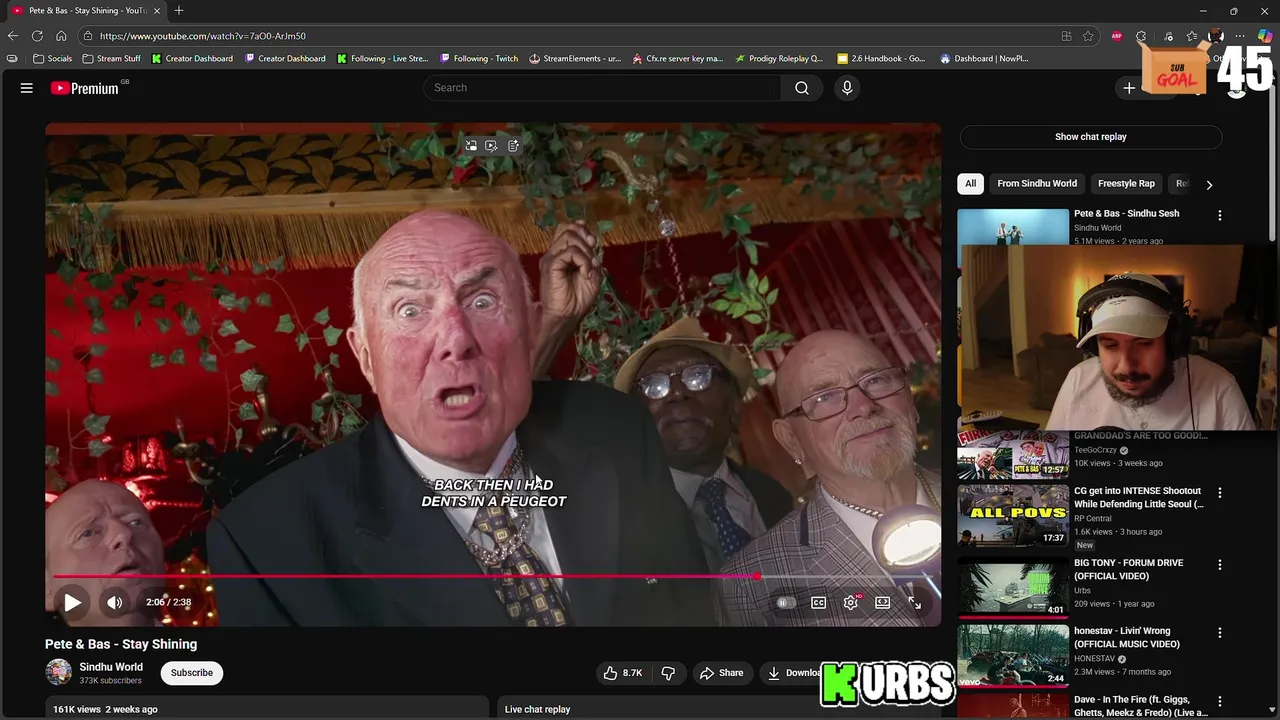Run search with the magnifier button

point(802,88)
